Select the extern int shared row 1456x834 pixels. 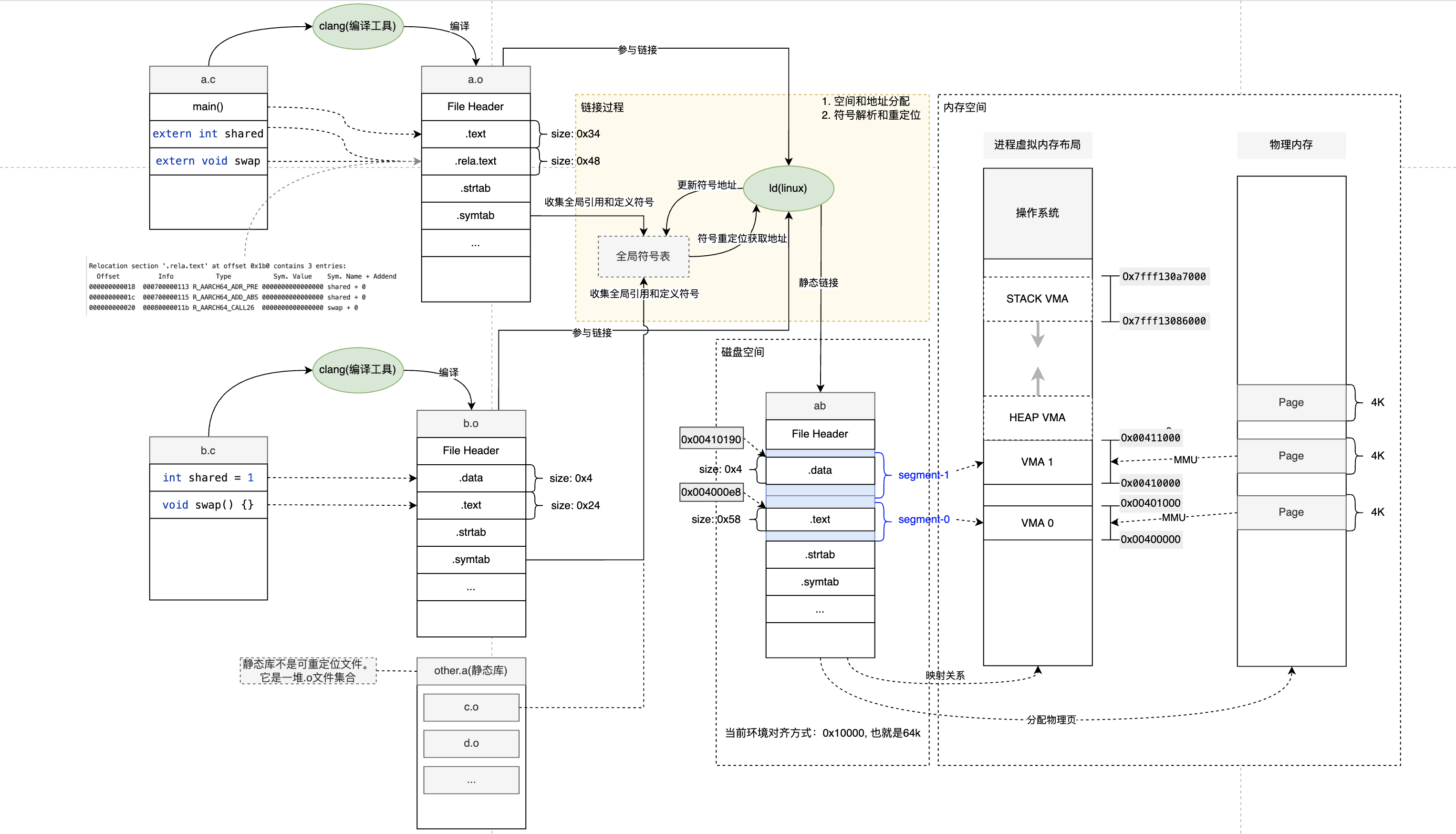coord(208,134)
